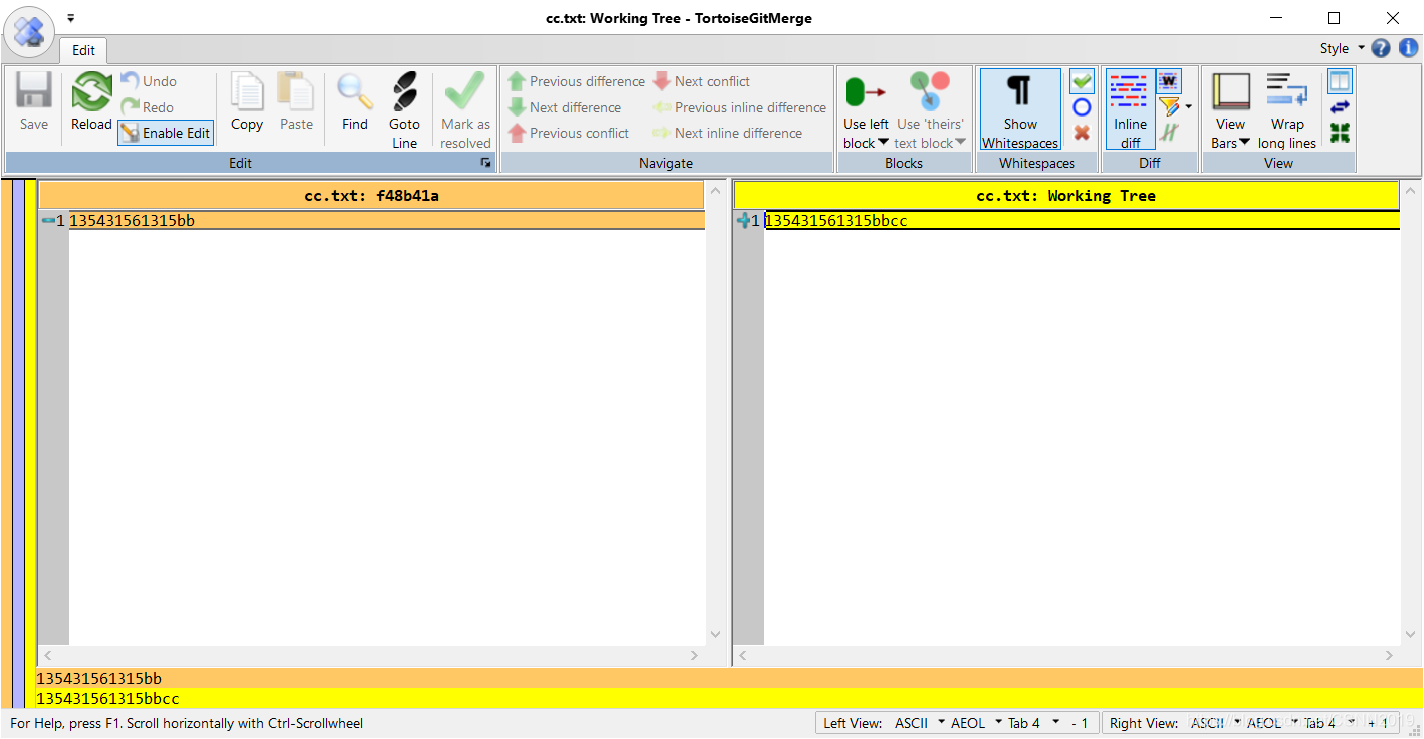The height and width of the screenshot is (739, 1424).
Task: Expand Use 'theirs' text block dropdown arrow
Action: (x=960, y=143)
